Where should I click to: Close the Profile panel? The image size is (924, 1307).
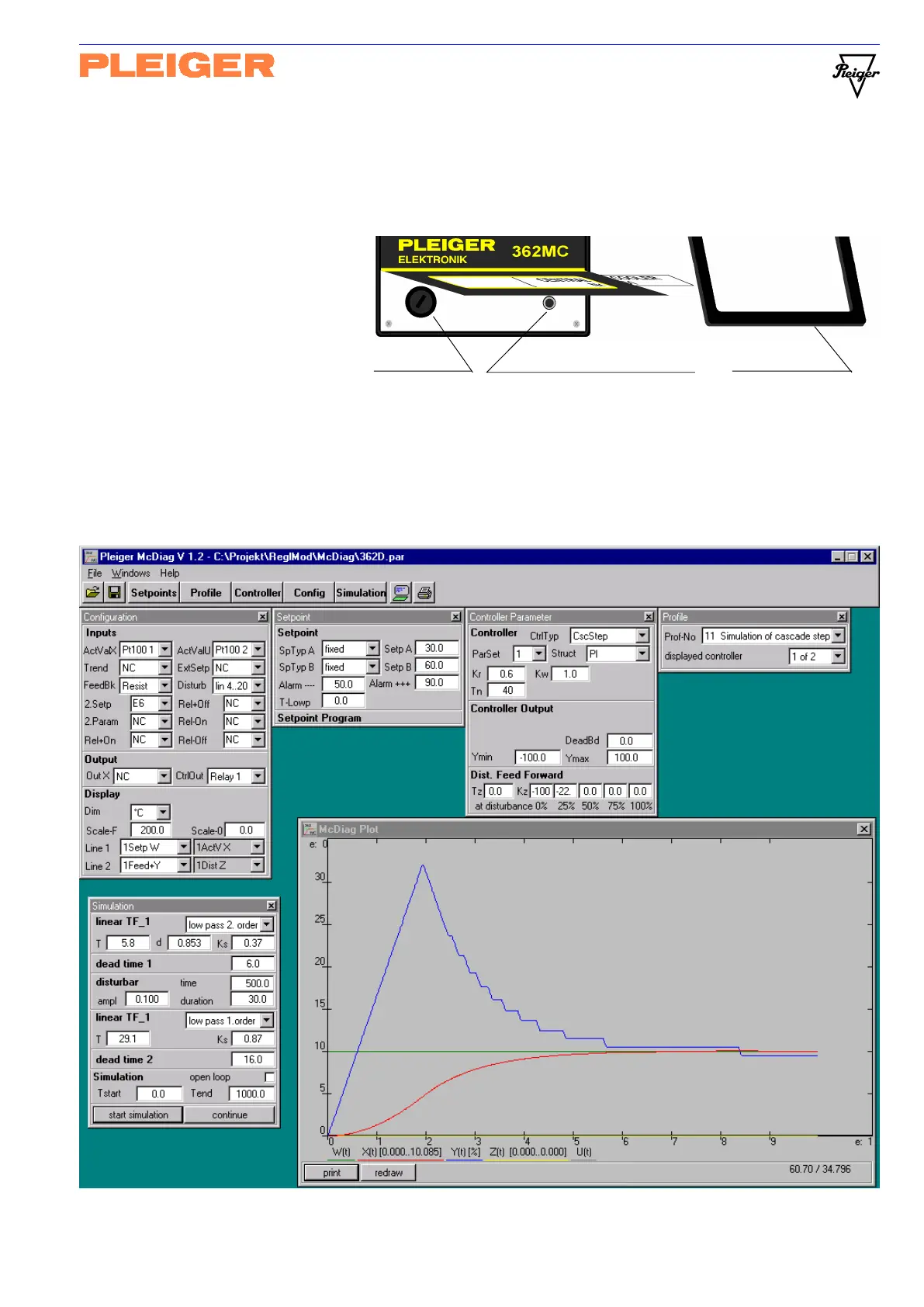[x=842, y=616]
